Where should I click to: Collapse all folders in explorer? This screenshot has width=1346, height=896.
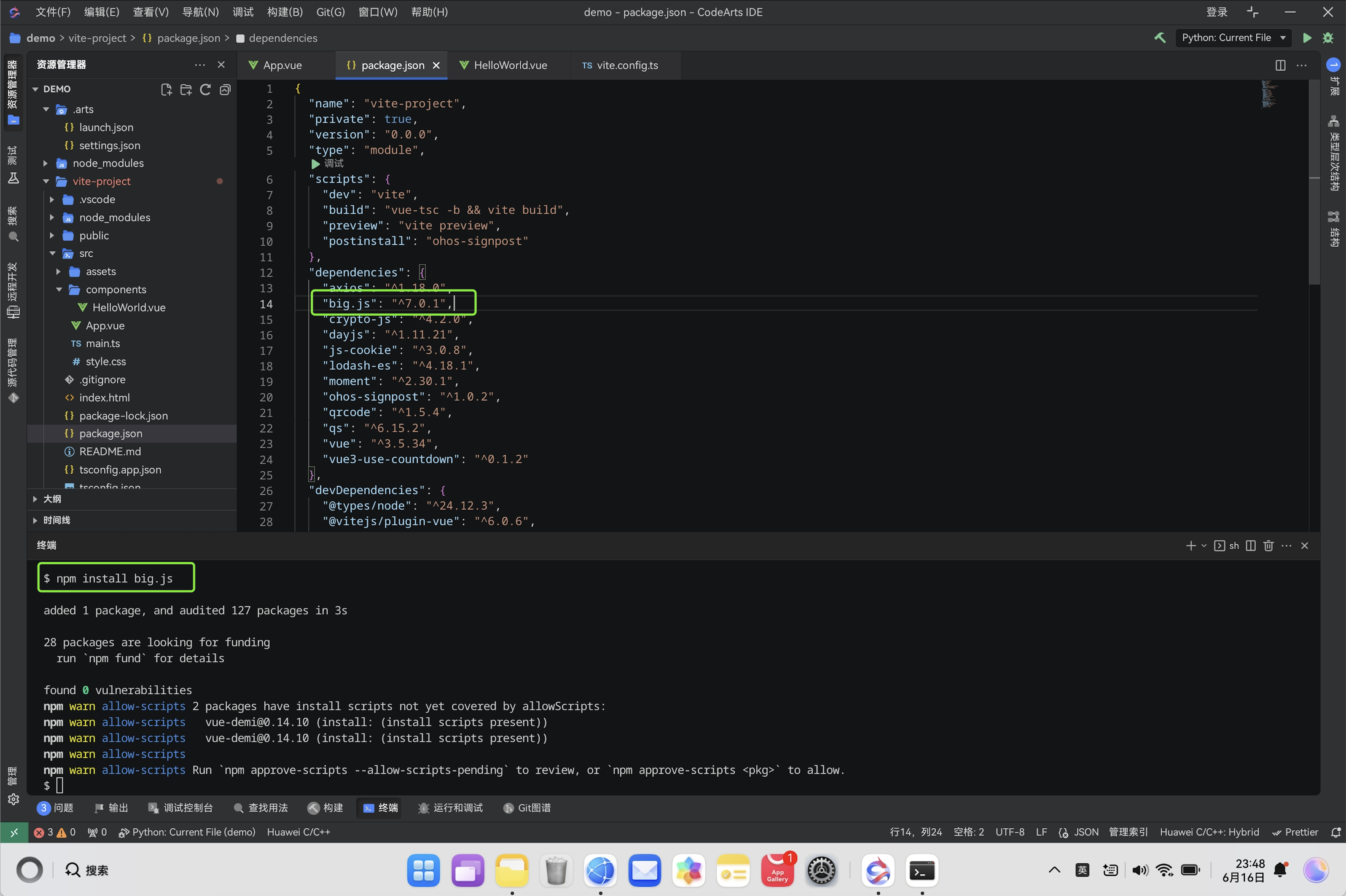click(225, 90)
